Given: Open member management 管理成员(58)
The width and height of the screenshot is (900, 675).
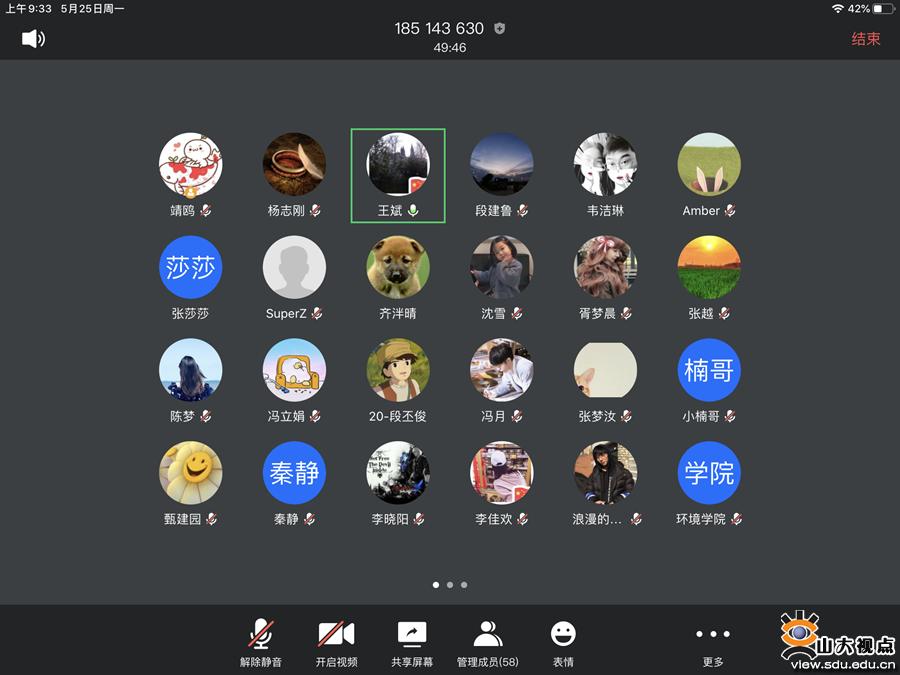Looking at the screenshot, I should tap(487, 643).
